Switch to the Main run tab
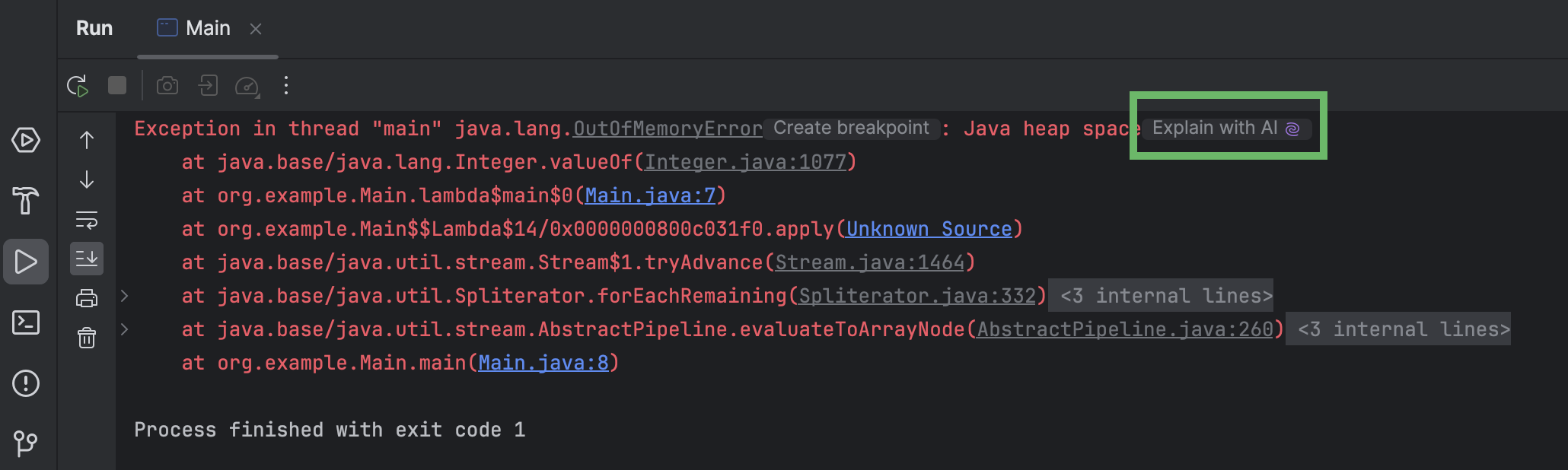1568x470 pixels. [195, 29]
